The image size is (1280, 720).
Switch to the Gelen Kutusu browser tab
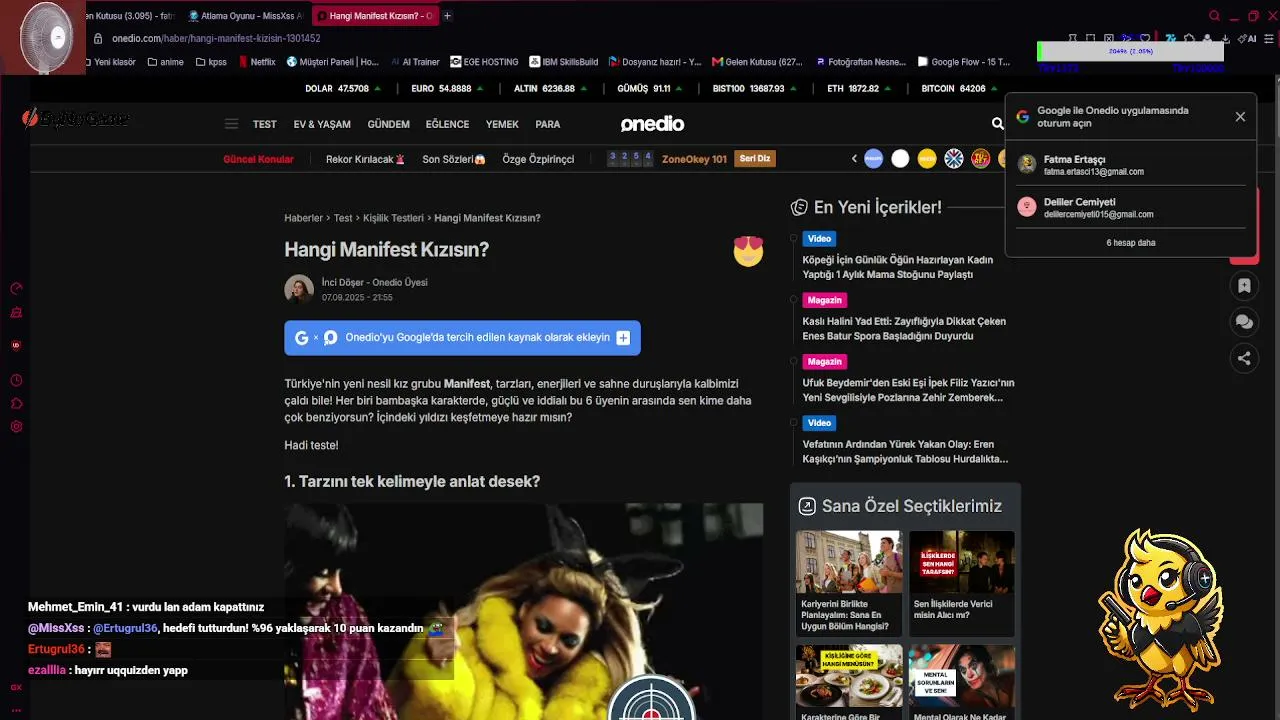(x=128, y=16)
